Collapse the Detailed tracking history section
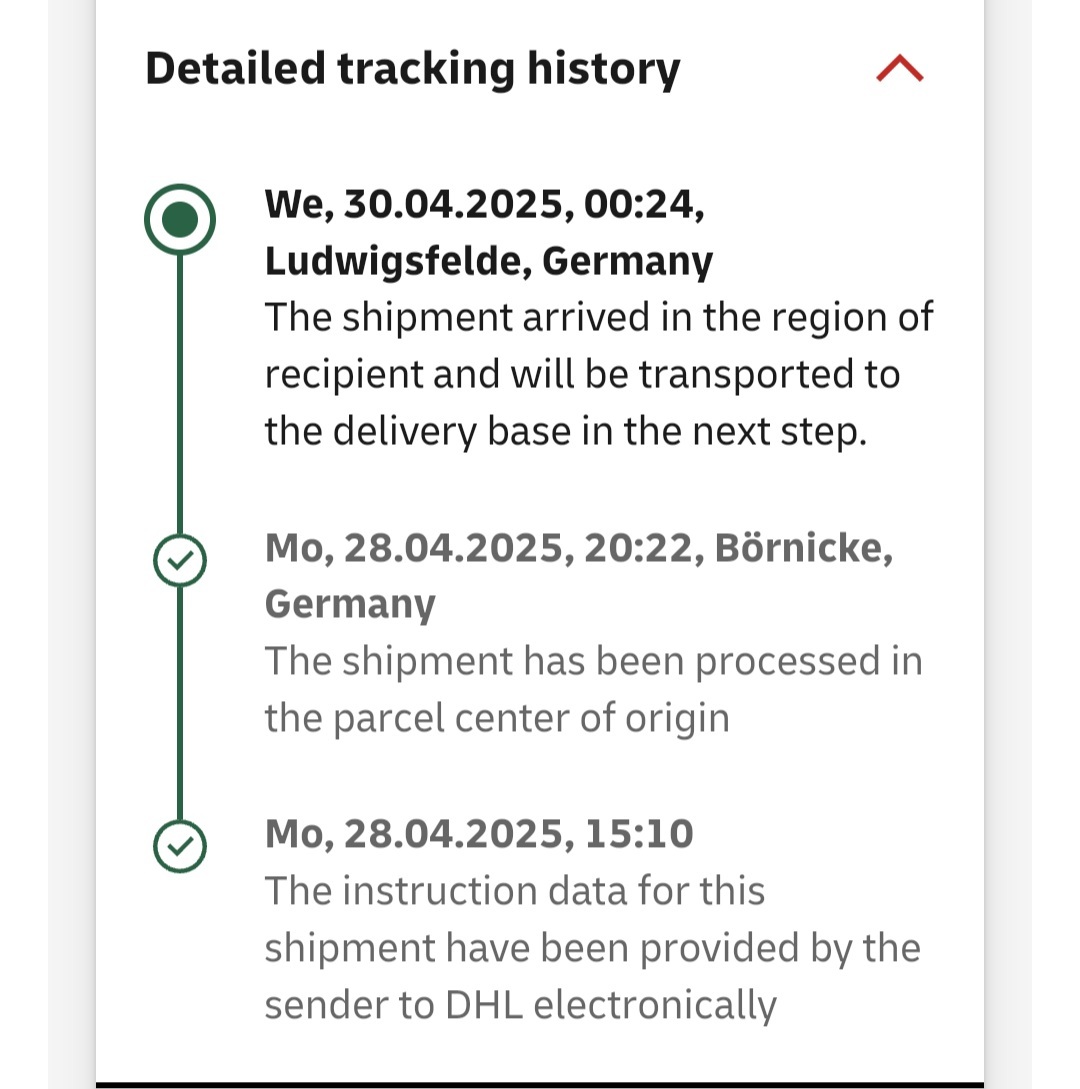This screenshot has height=1089, width=1080. [899, 69]
